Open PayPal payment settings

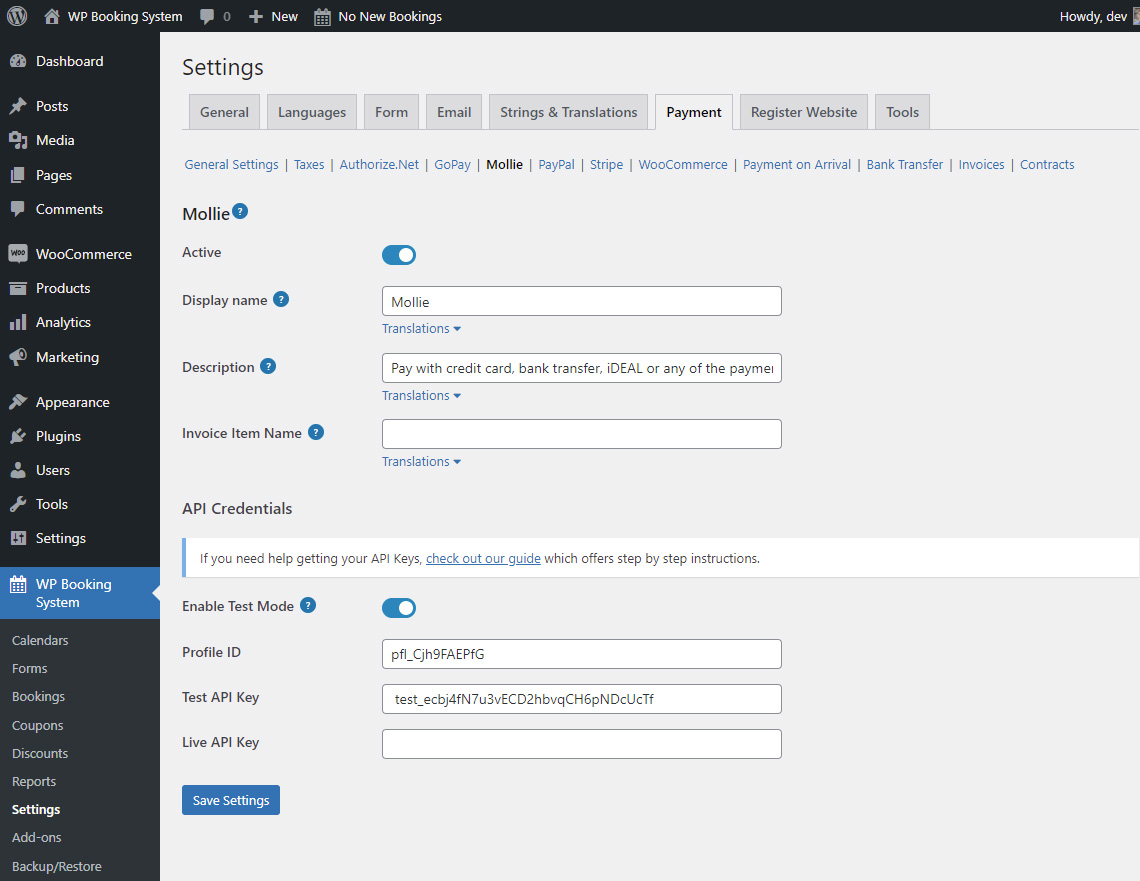(556, 164)
